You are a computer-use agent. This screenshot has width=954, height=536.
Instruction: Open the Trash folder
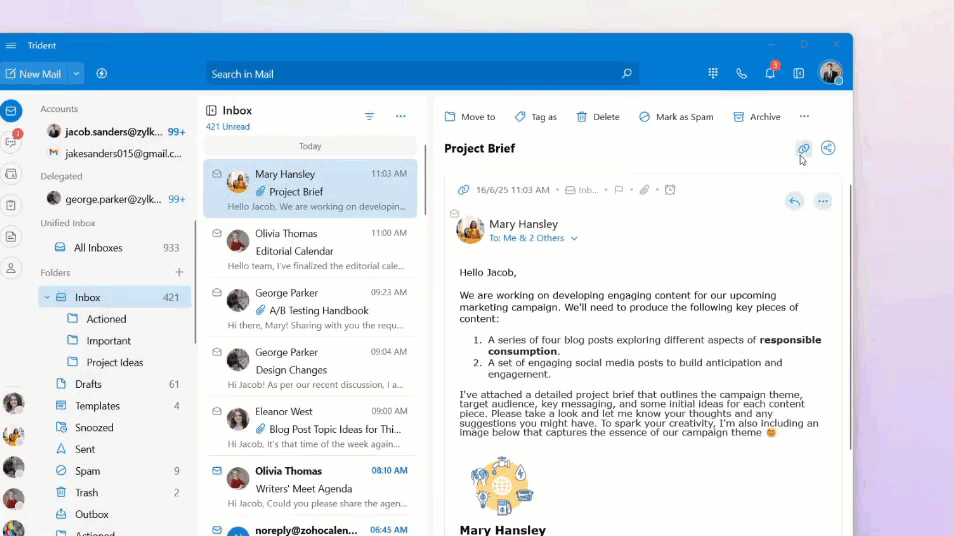pyautogui.click(x=114, y=492)
